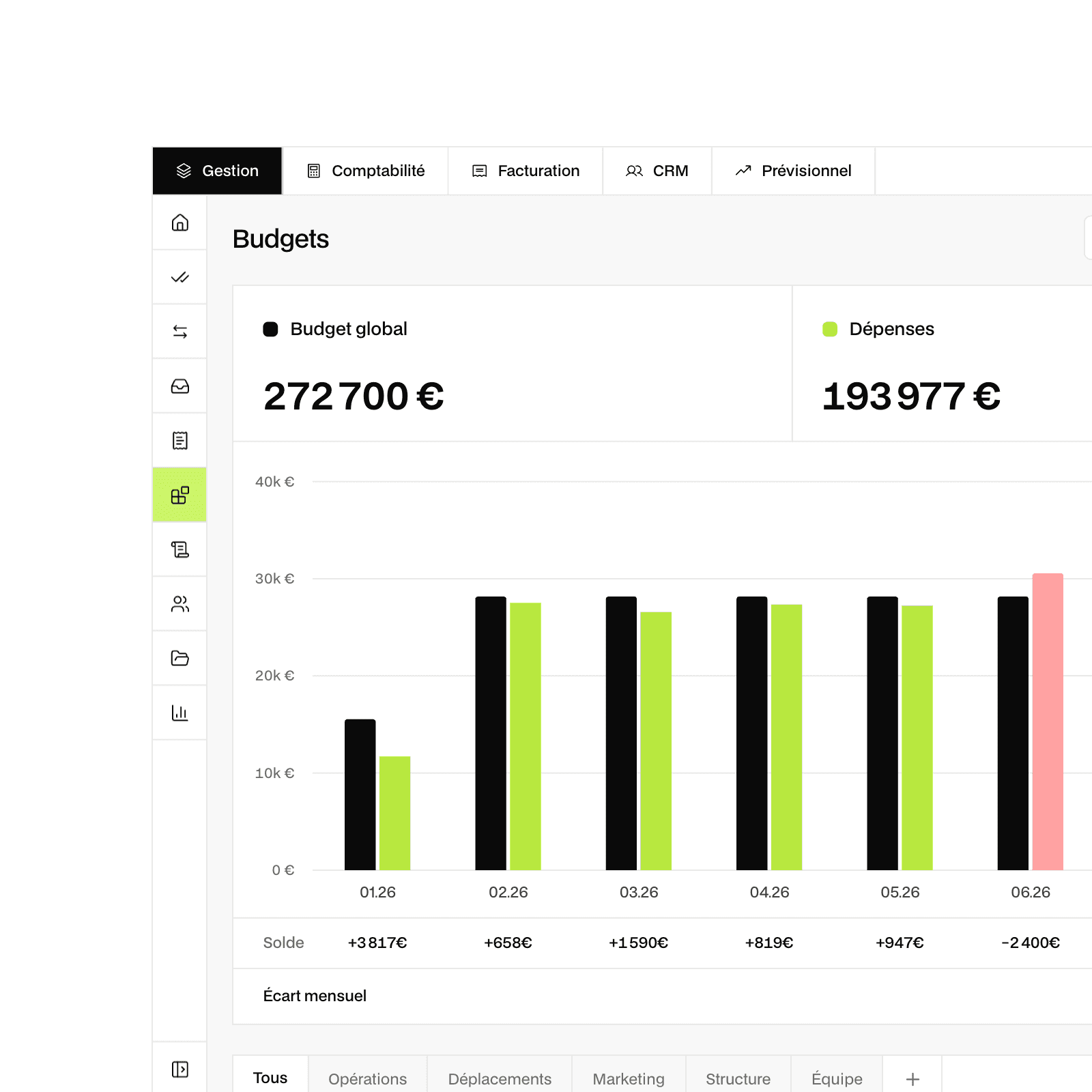Open the folder icon in the sidebar
The image size is (1092, 1092).
[179, 659]
